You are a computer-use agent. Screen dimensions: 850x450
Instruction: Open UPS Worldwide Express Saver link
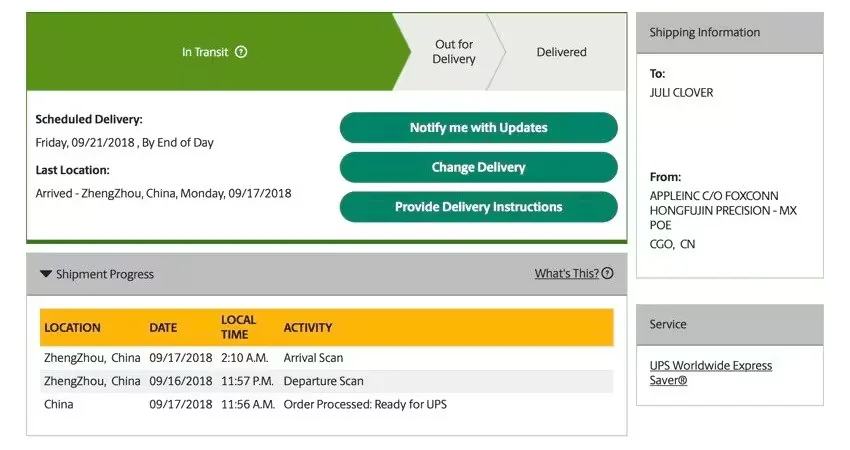pyautogui.click(x=710, y=373)
